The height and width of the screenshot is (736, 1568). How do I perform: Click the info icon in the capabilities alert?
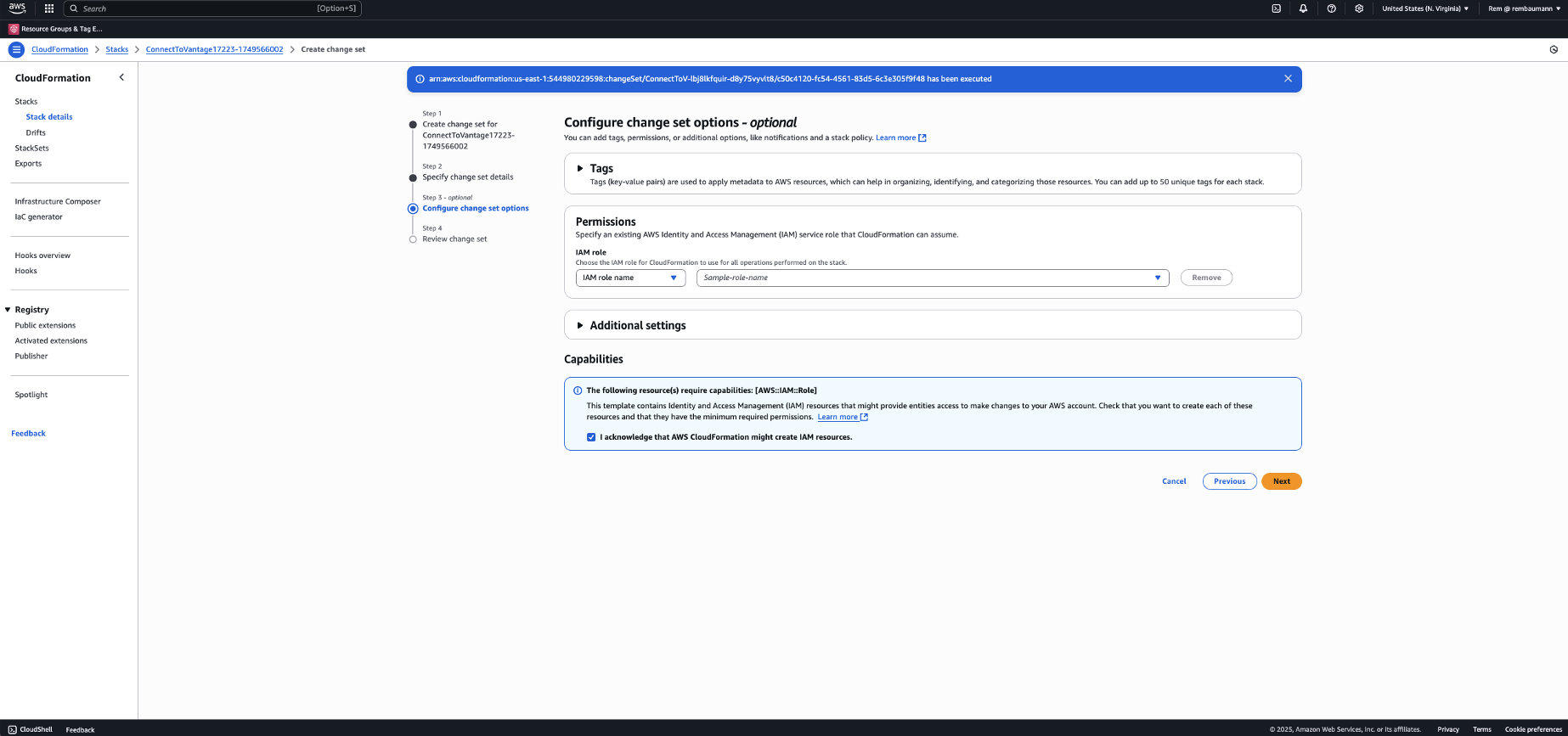578,390
